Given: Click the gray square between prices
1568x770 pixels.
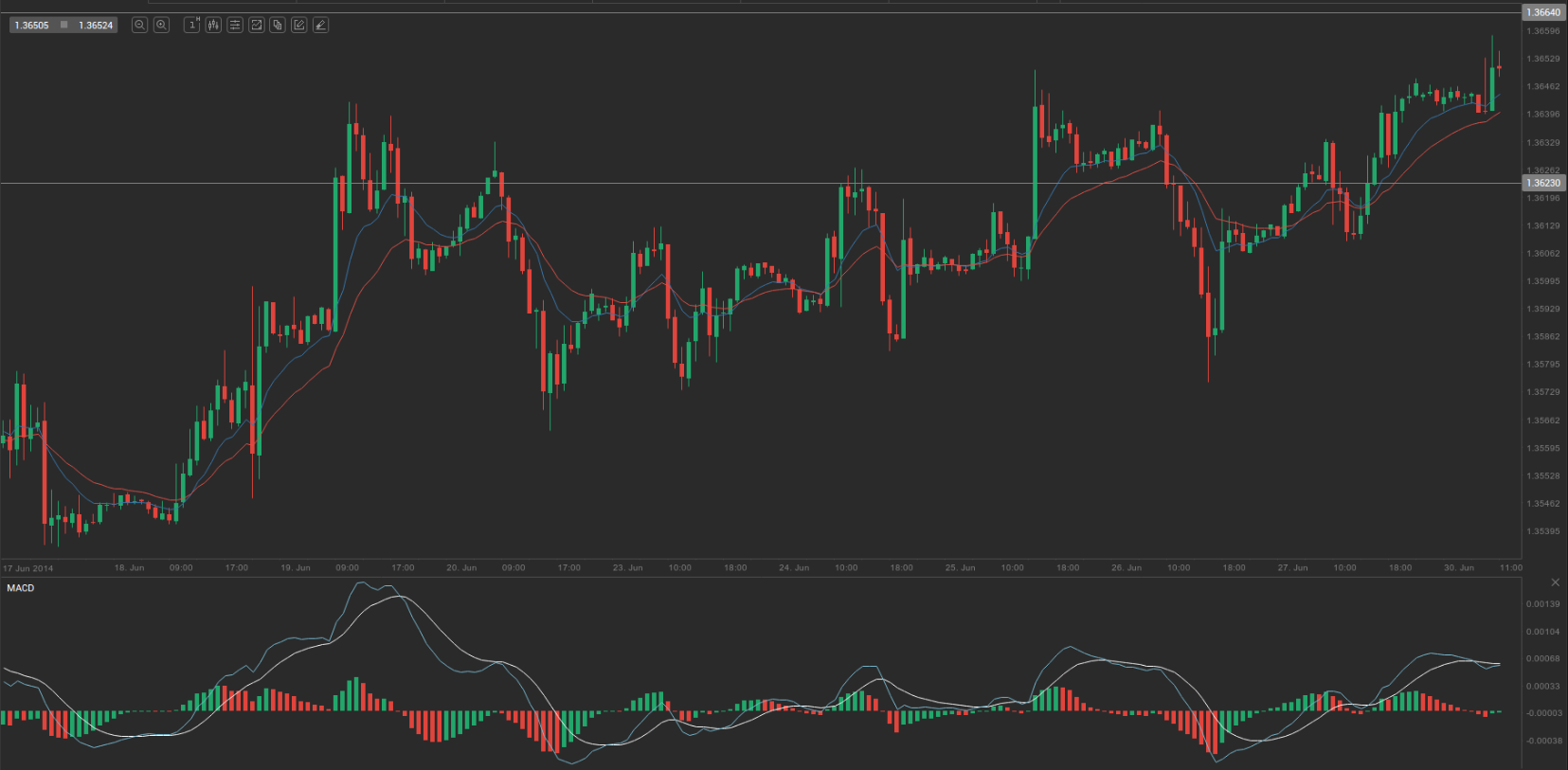Looking at the screenshot, I should point(64,25).
